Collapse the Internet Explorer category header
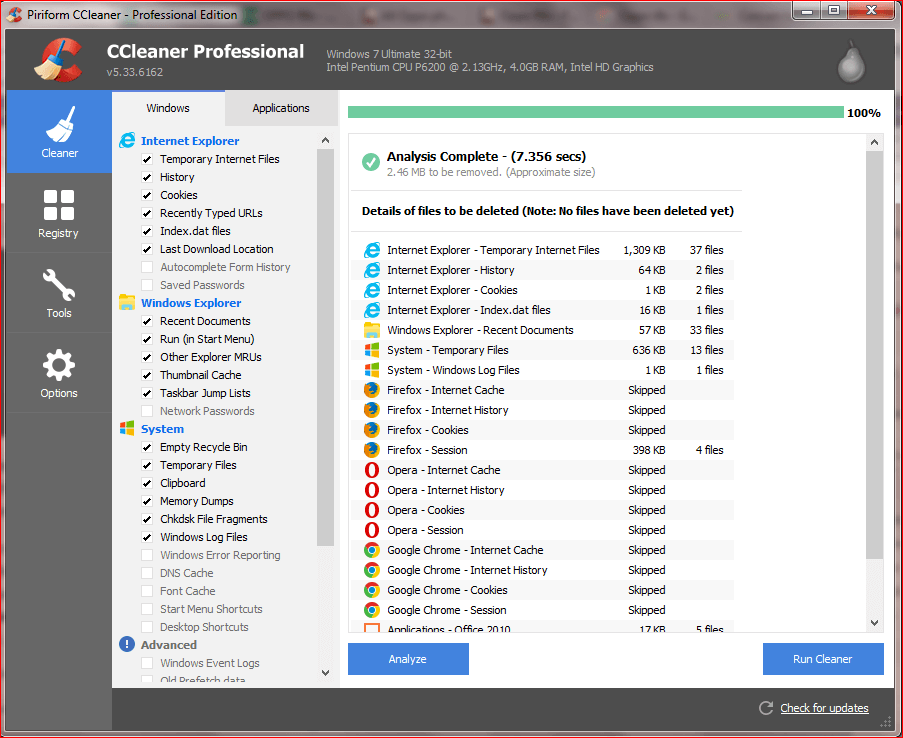 pyautogui.click(x=189, y=141)
